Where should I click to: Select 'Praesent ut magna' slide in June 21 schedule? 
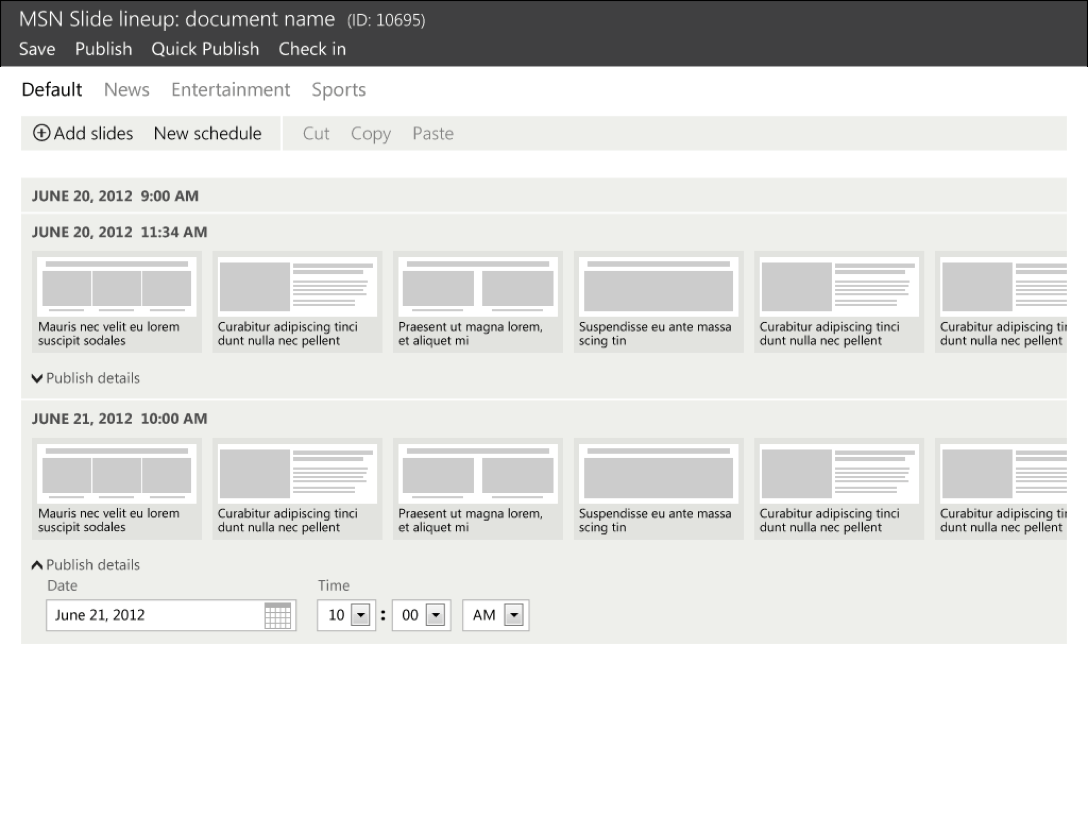click(477, 488)
